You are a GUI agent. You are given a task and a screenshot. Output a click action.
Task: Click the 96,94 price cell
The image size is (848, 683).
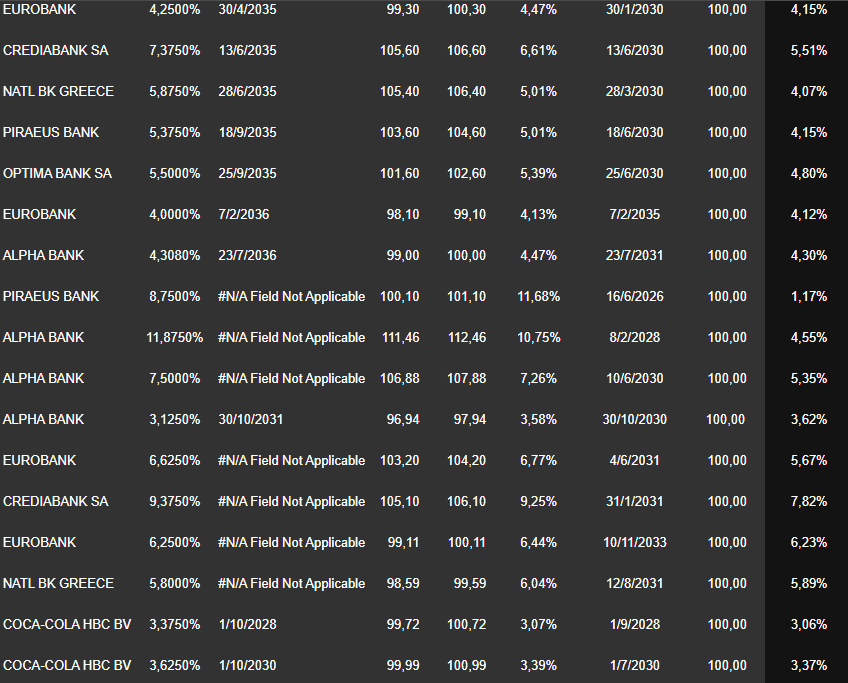click(x=402, y=420)
